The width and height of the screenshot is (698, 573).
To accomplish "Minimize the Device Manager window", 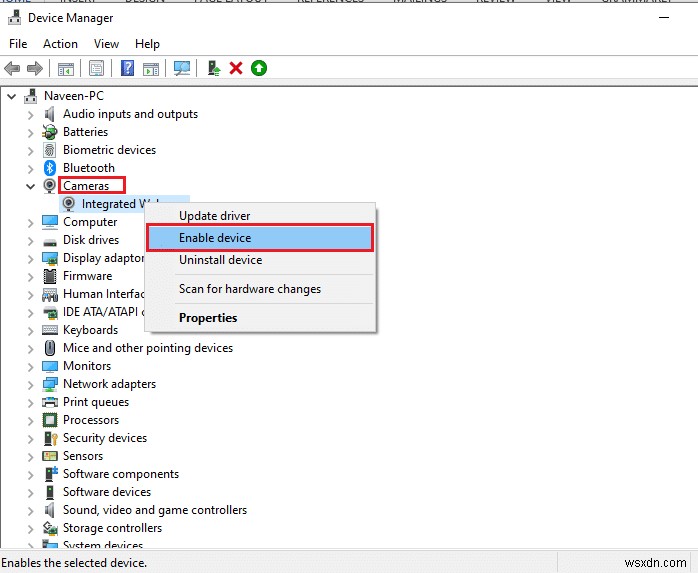I will tap(664, 18).
